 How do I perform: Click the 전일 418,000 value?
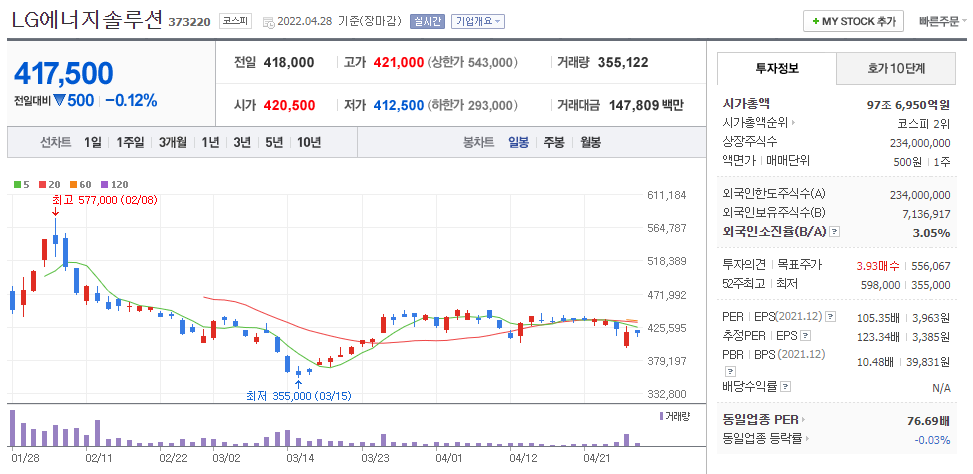[289, 62]
